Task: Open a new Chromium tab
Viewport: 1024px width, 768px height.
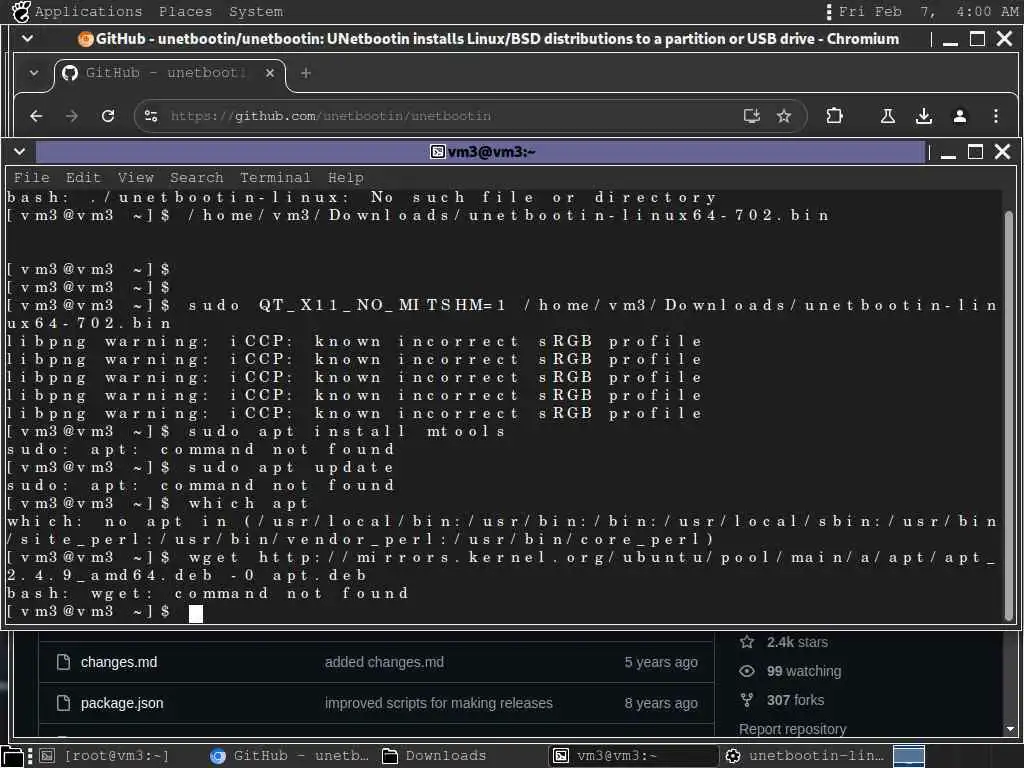Action: (306, 73)
